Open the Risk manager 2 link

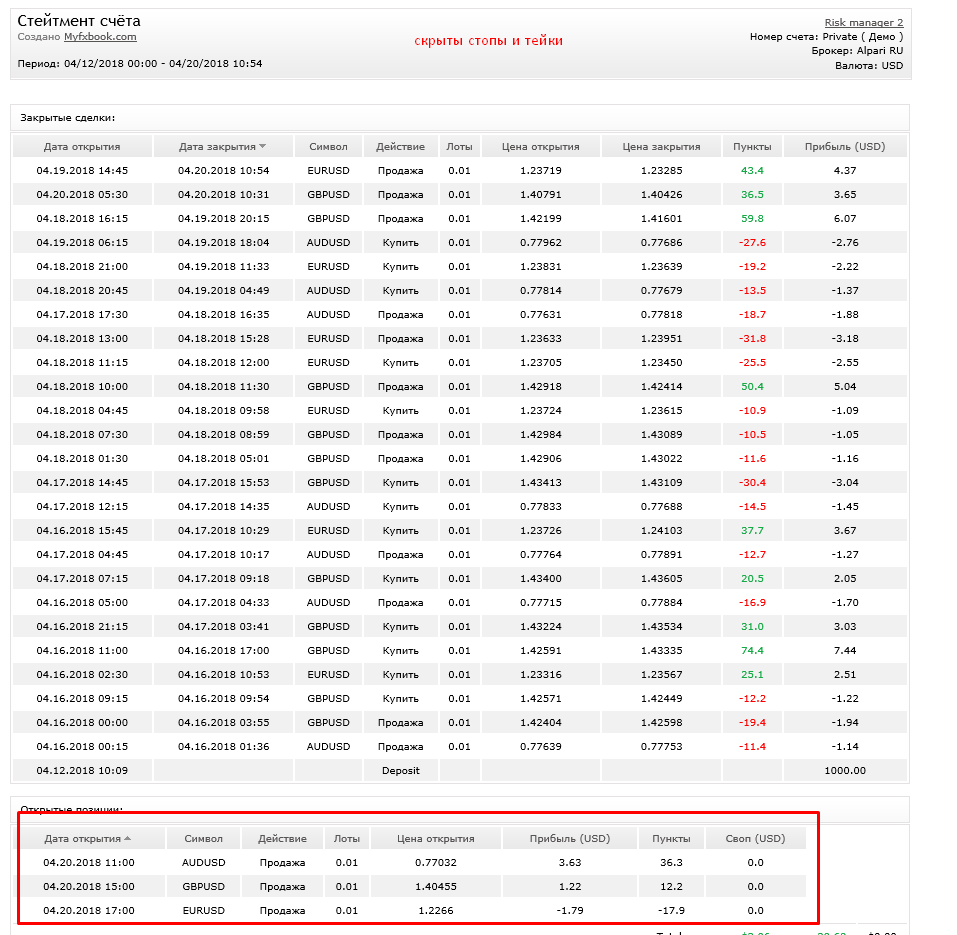864,23
